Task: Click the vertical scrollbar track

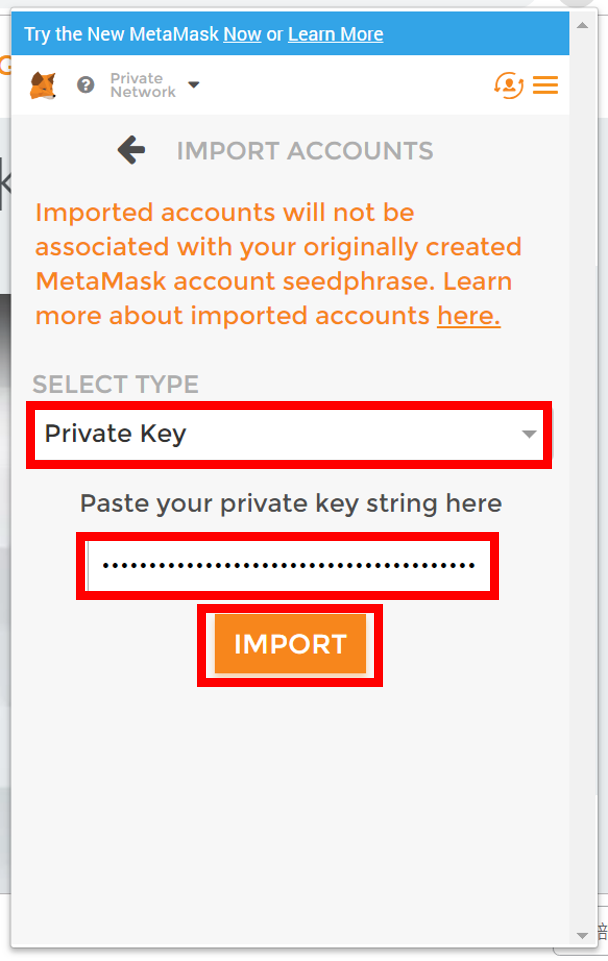Action: click(x=582, y=480)
